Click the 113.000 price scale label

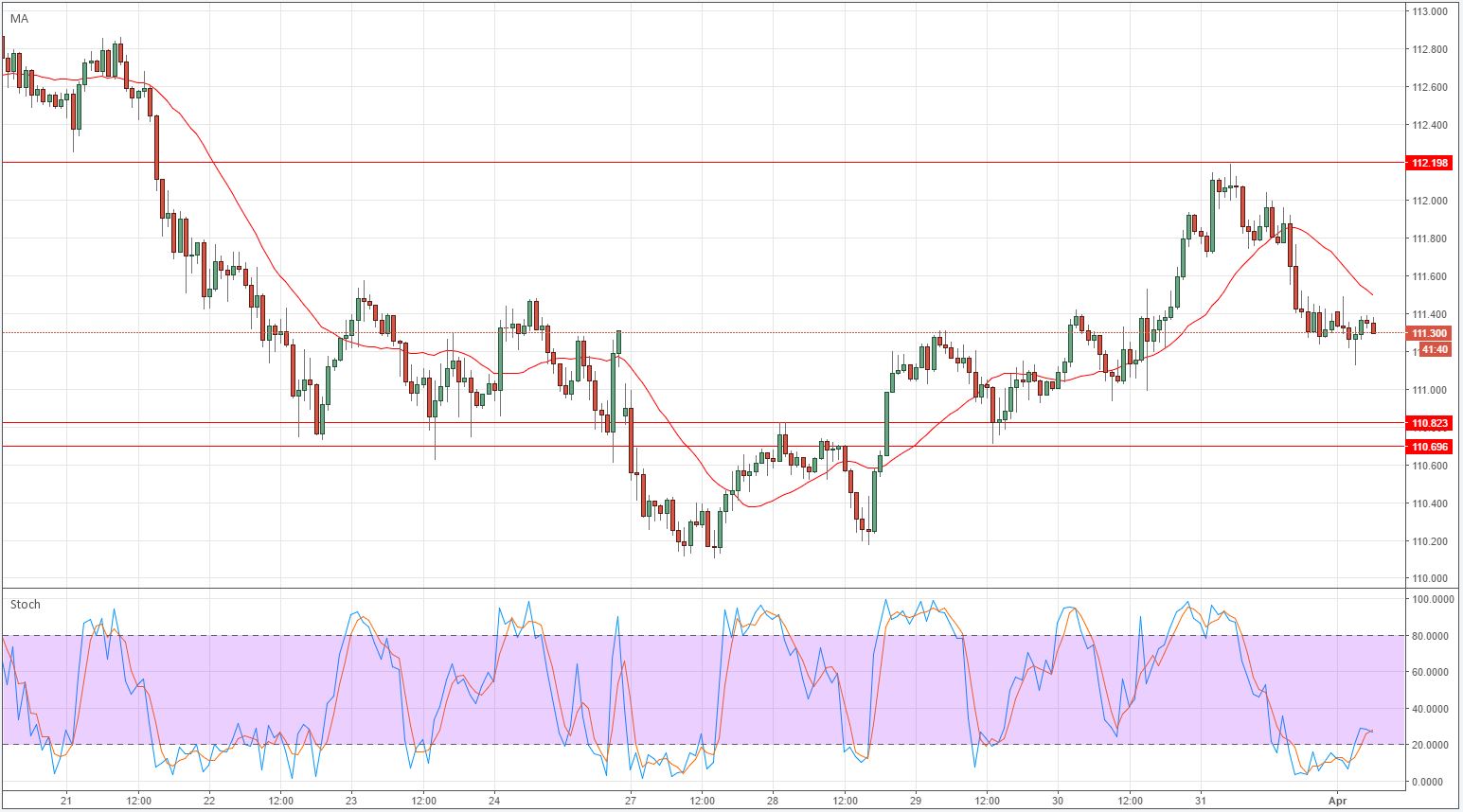coord(1430,11)
